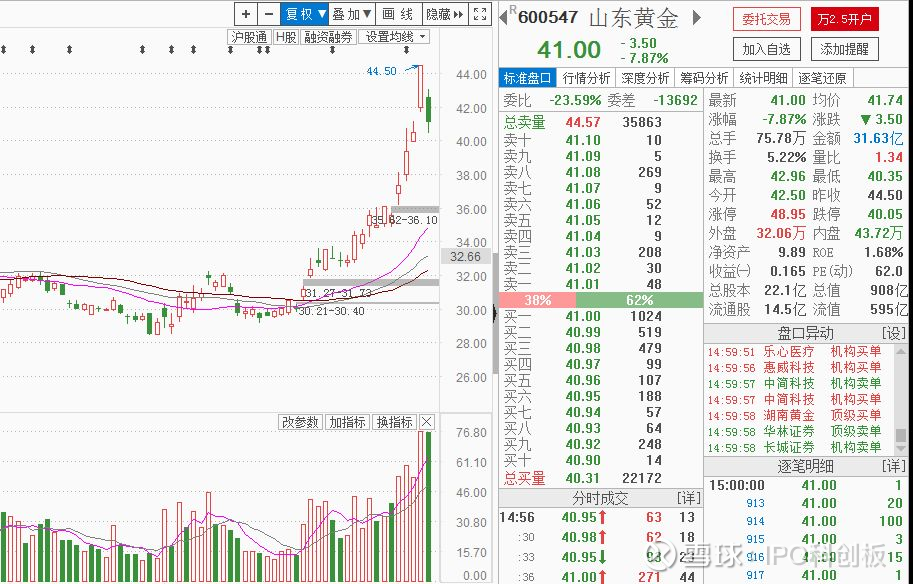The image size is (913, 584).
Task: Click the zoom in plus button
Action: (x=246, y=14)
